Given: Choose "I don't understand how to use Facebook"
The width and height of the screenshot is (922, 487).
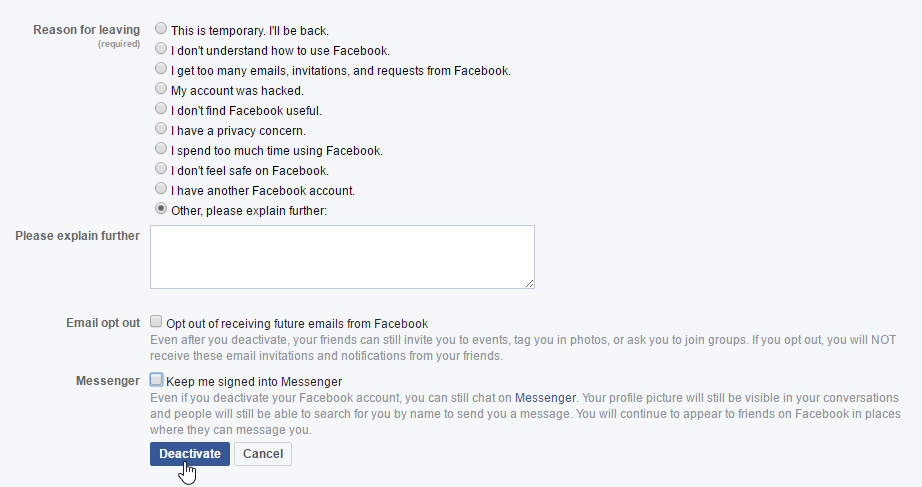Looking at the screenshot, I should click(161, 50).
